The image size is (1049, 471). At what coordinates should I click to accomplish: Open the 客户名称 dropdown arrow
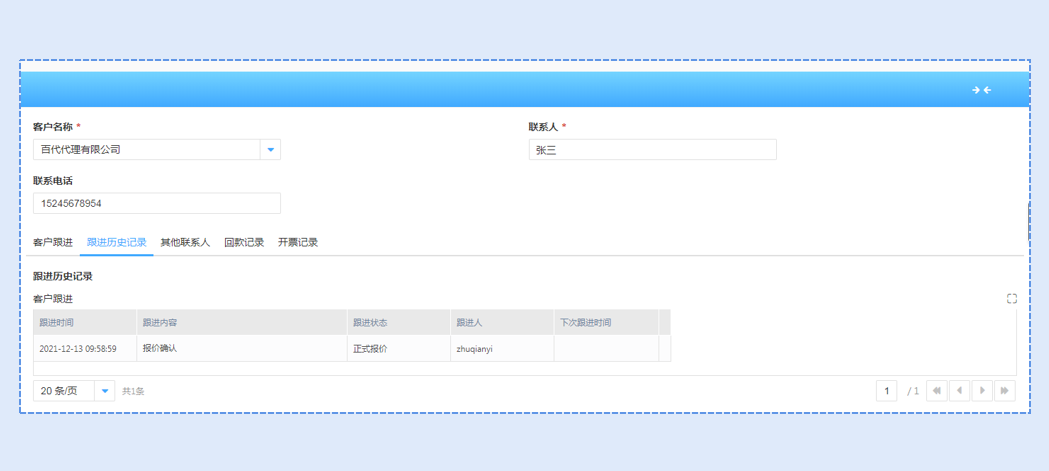(x=270, y=150)
